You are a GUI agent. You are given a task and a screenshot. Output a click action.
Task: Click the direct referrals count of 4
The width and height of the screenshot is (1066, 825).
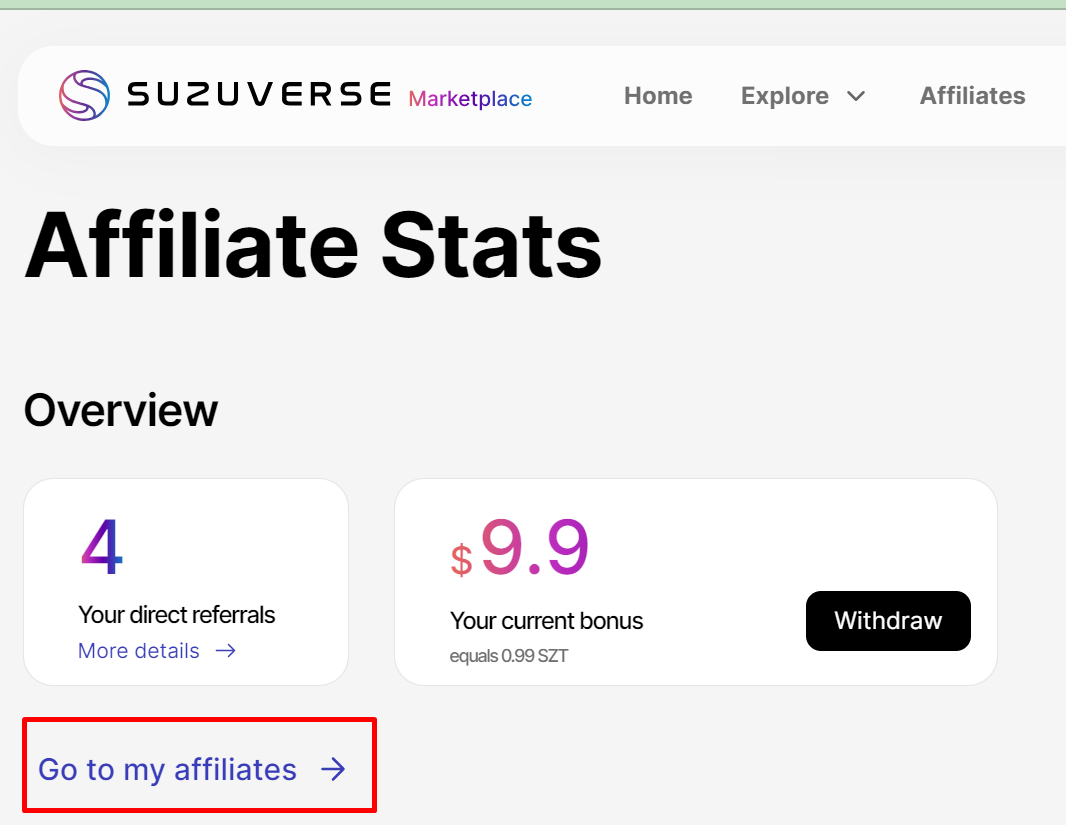[101, 549]
